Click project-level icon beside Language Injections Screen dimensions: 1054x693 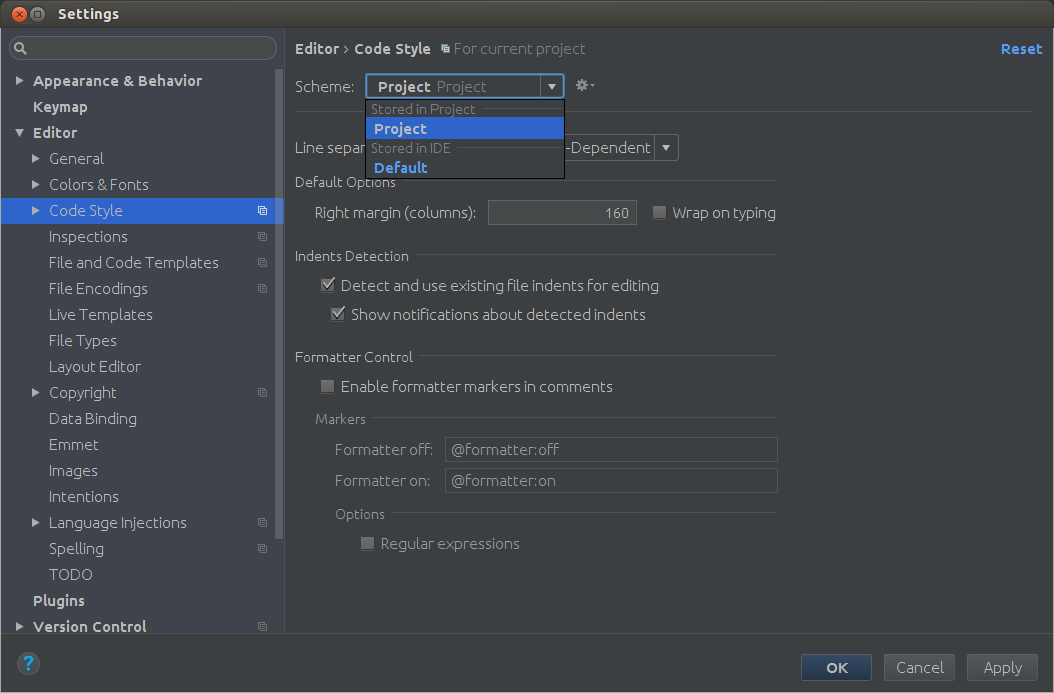[x=262, y=523]
